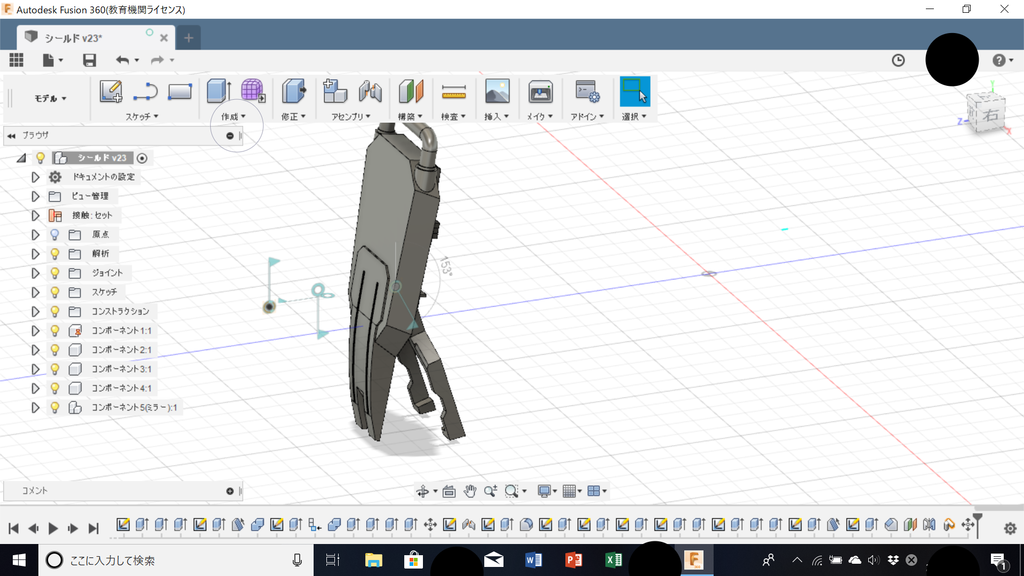1024x576 pixels.
Task: Expand ビュー管理 folder
Action: (35, 196)
